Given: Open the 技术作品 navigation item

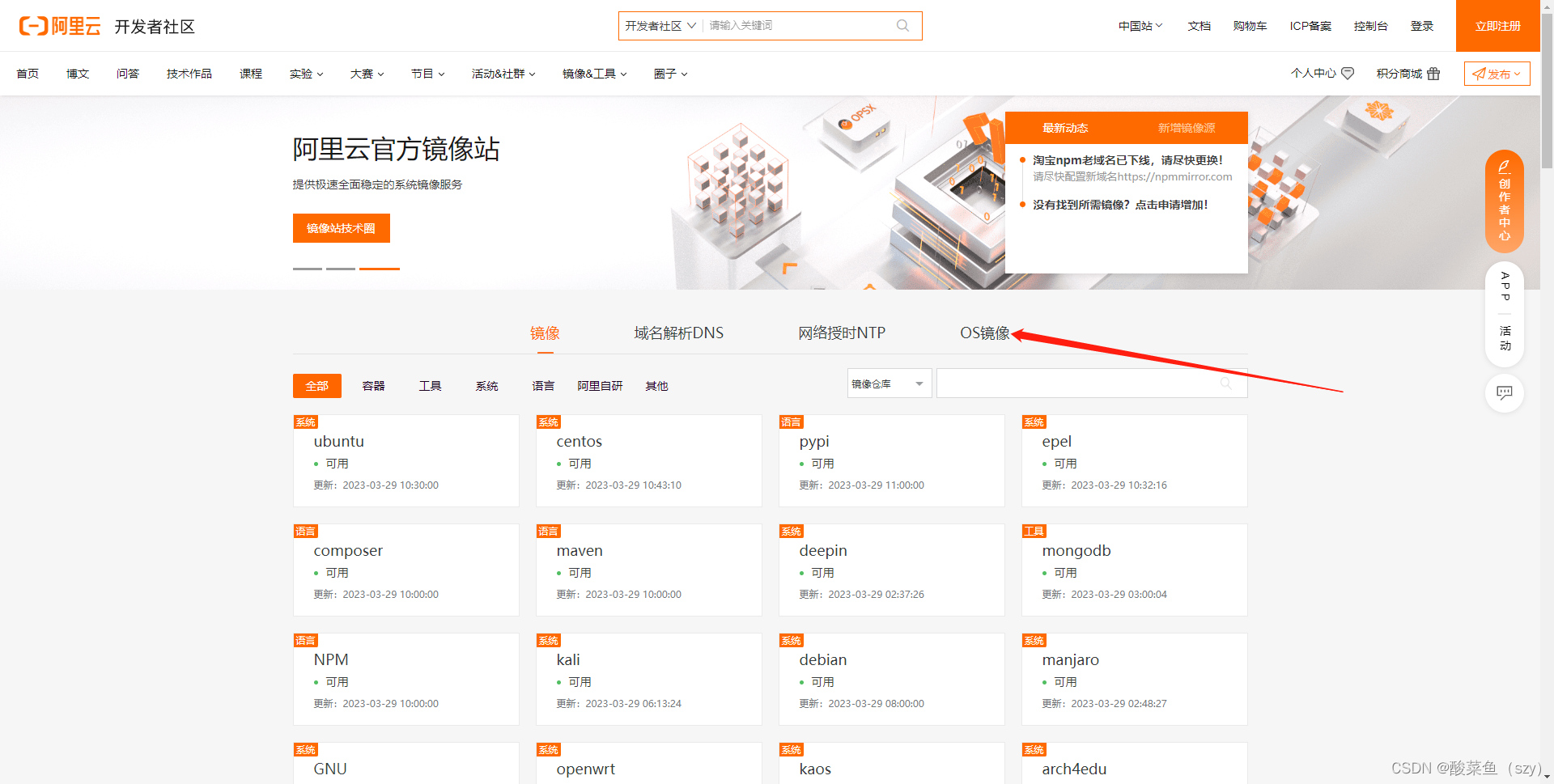Looking at the screenshot, I should [x=189, y=74].
